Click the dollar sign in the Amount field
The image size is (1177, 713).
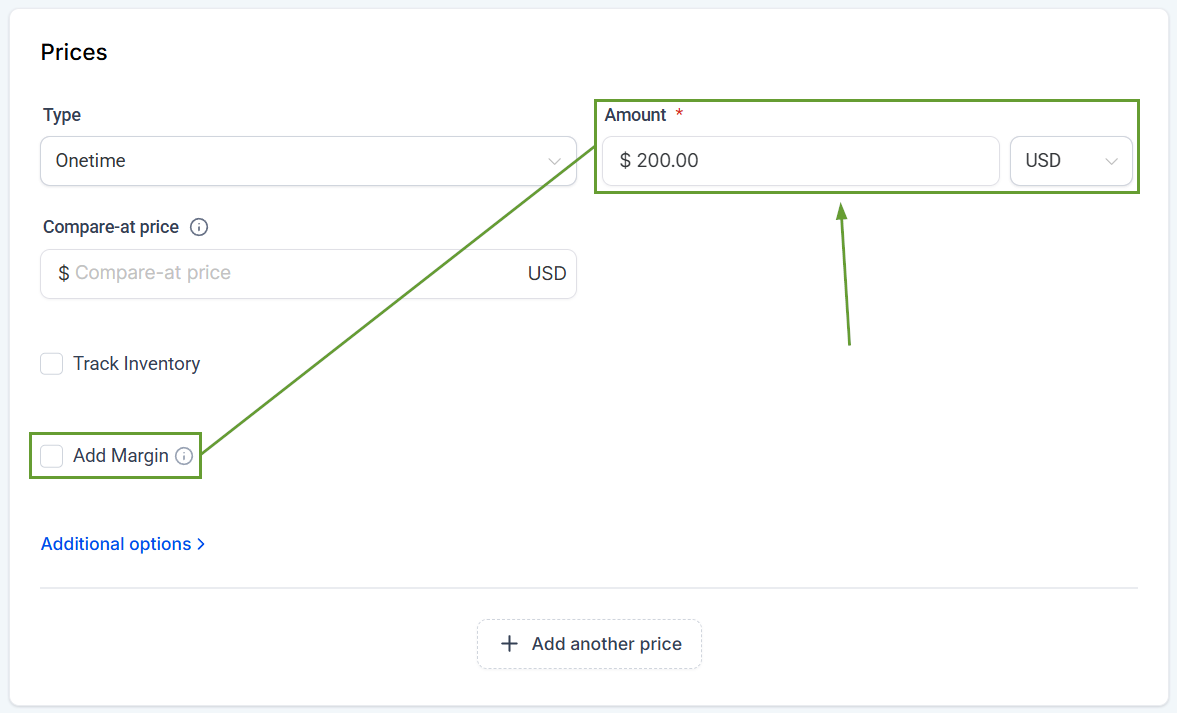625,161
